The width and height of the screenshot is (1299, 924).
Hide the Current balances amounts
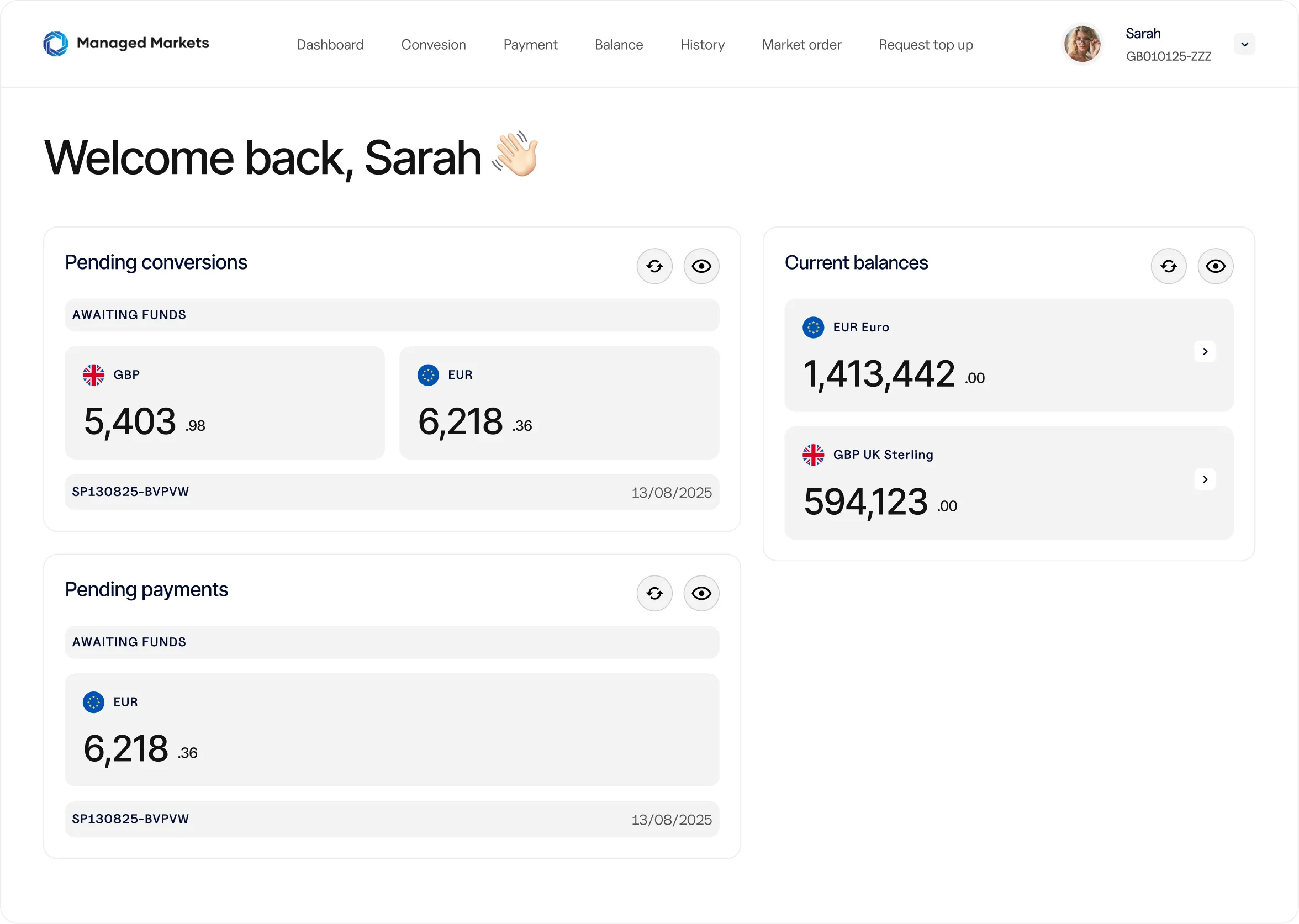1216,266
